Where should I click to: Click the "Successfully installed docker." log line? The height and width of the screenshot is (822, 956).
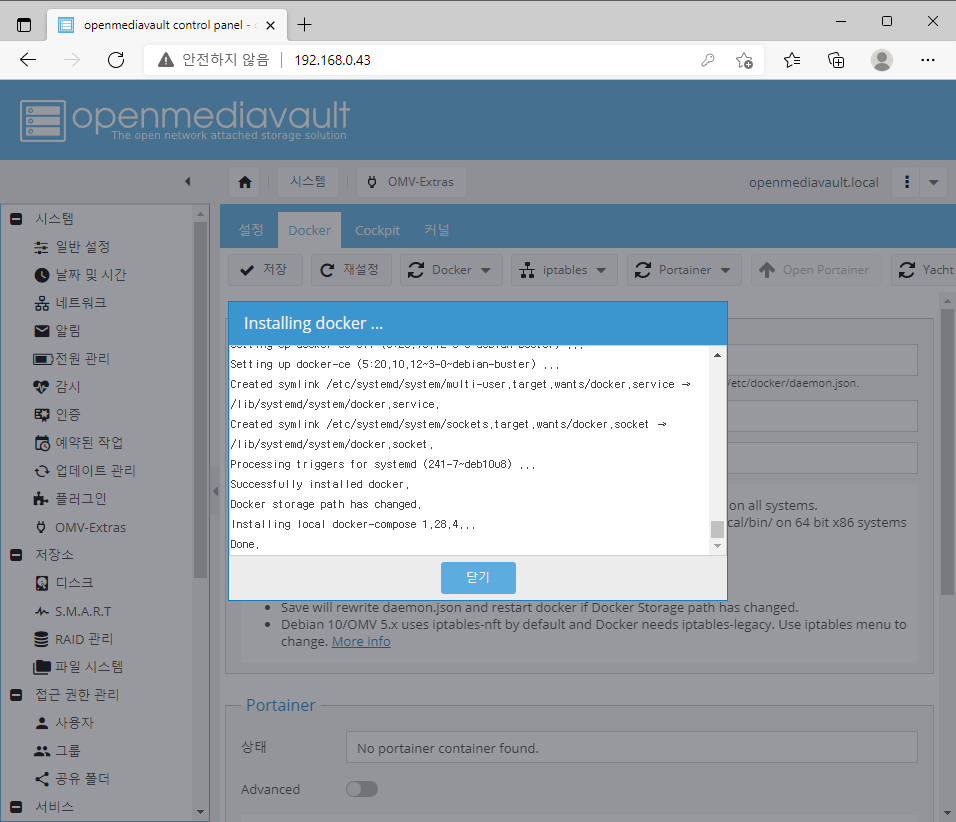point(320,484)
